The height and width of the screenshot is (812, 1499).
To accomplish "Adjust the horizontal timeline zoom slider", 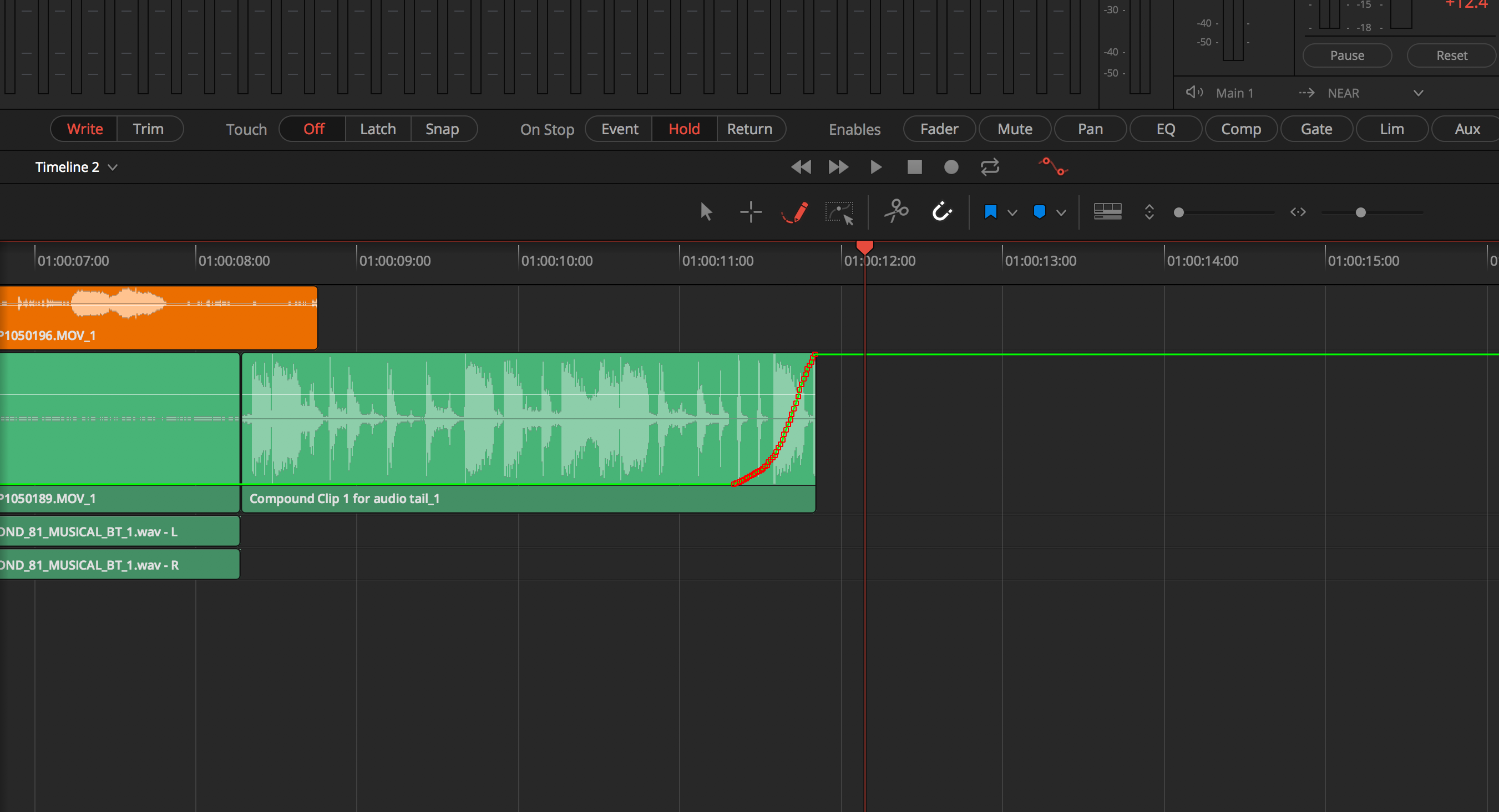I will 1360,213.
